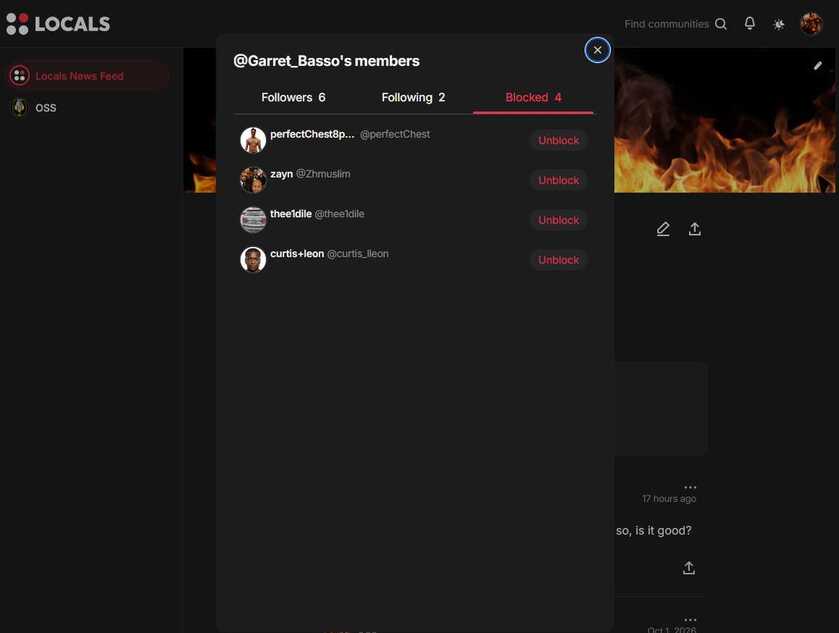Open curtis+leon's avatar
The height and width of the screenshot is (633, 839).
pyautogui.click(x=253, y=260)
